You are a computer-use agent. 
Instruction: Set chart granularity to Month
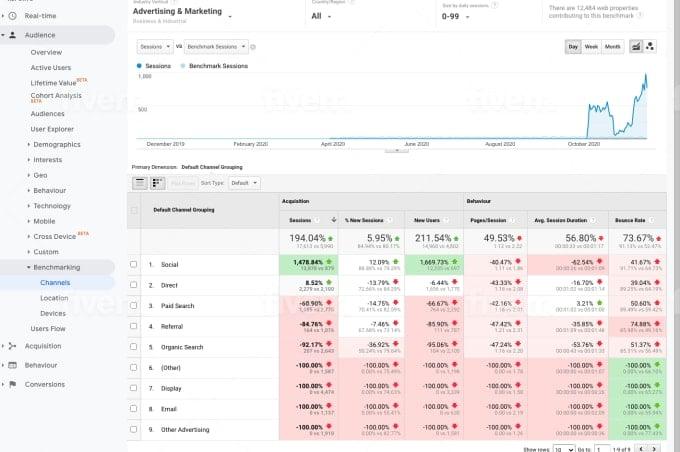pyautogui.click(x=612, y=46)
